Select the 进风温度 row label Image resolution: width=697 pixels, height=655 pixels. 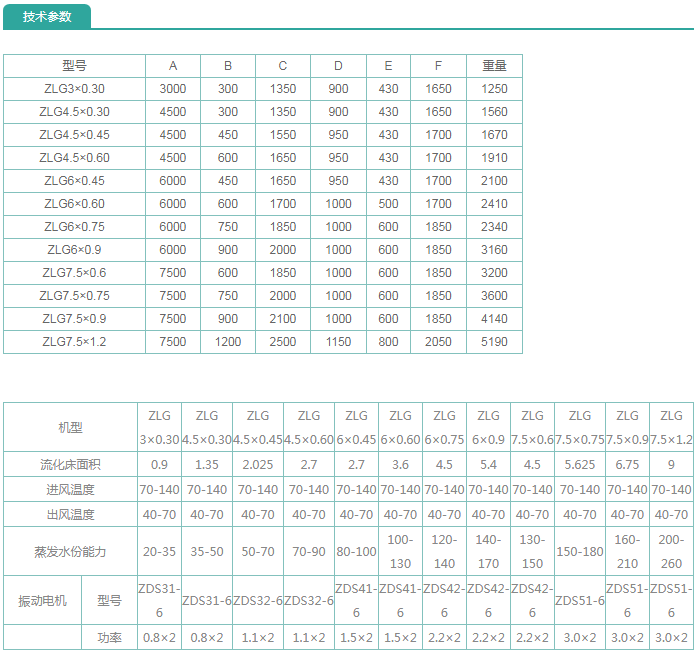70,490
